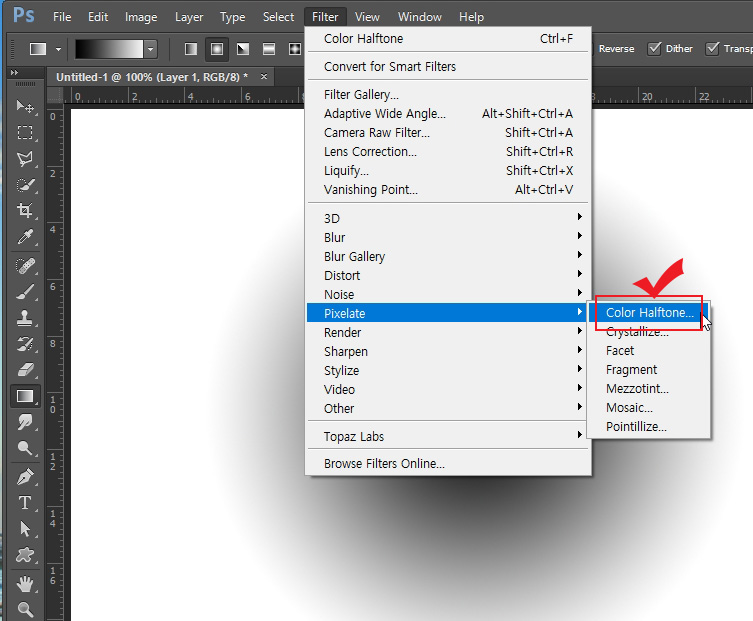753x621 pixels.
Task: Select the Eyedropper tool
Action: (25, 237)
